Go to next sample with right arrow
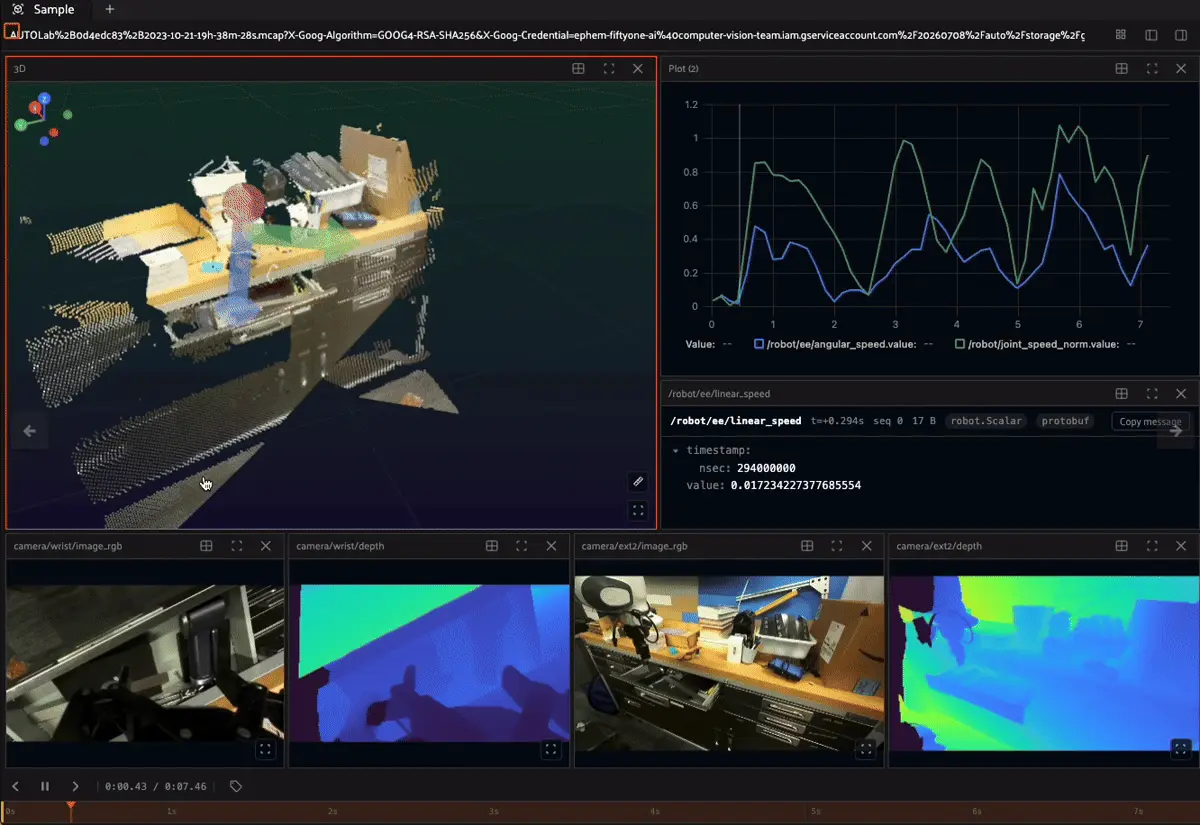Image resolution: width=1200 pixels, height=825 pixels. click(1176, 431)
